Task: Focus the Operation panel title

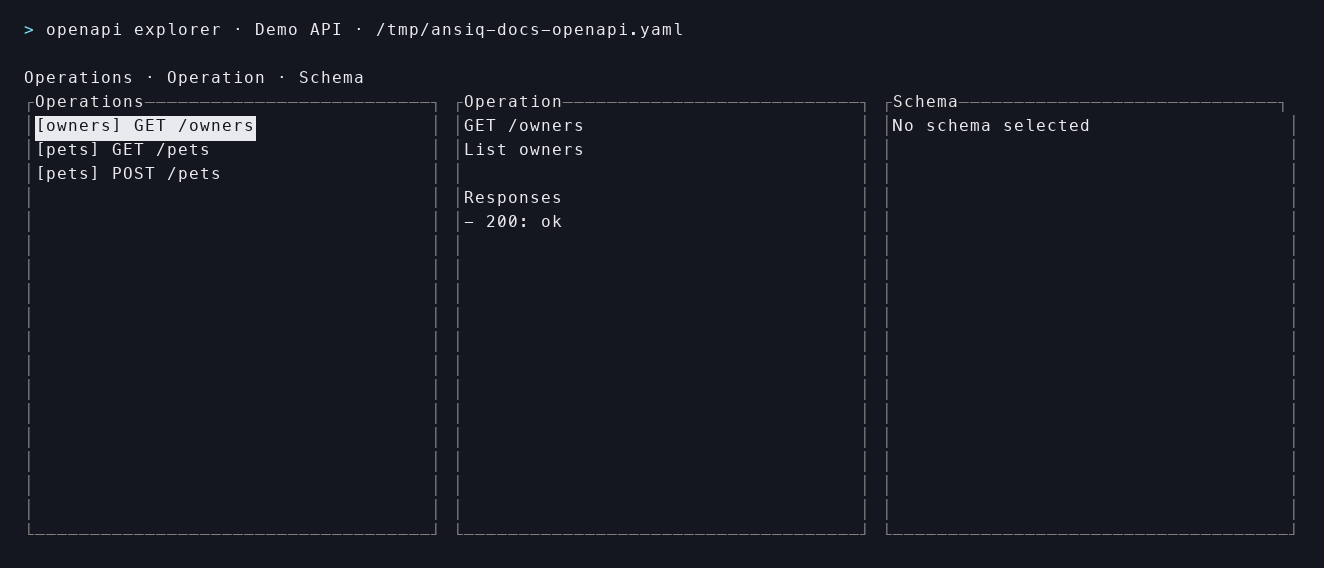Action: pyautogui.click(x=513, y=102)
